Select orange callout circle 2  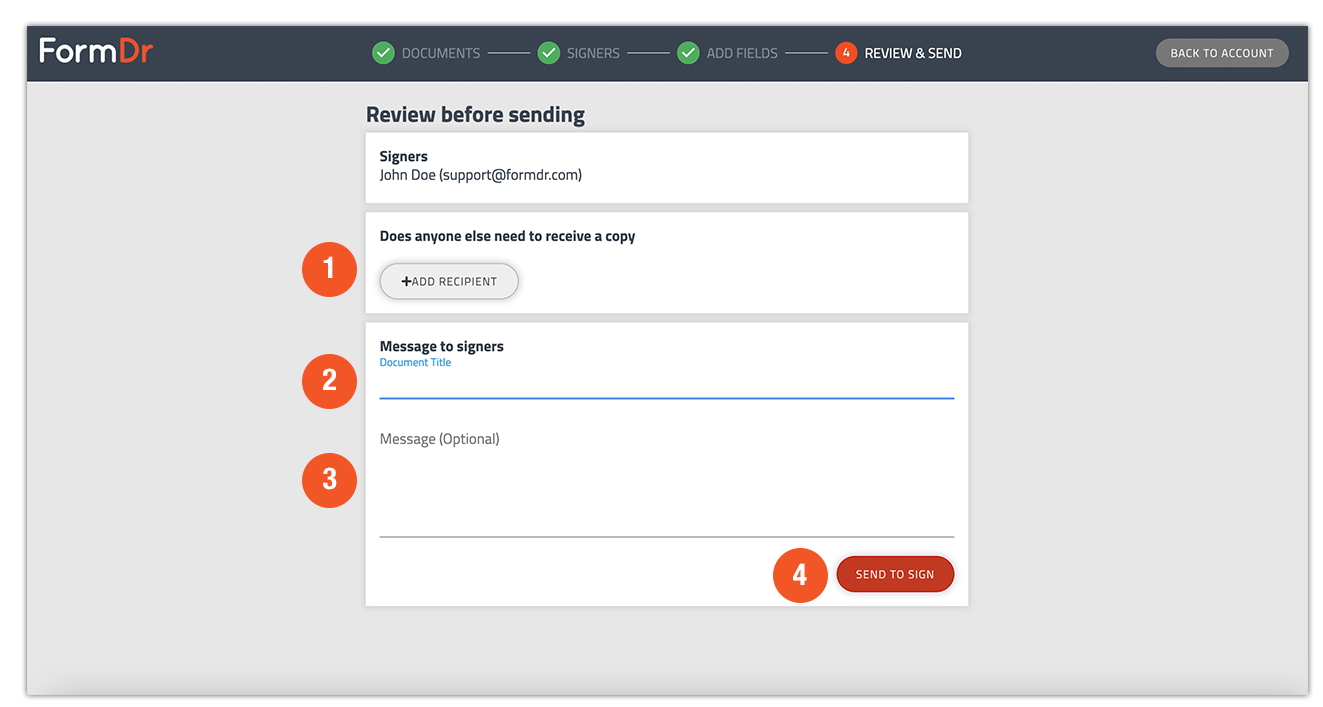point(329,381)
